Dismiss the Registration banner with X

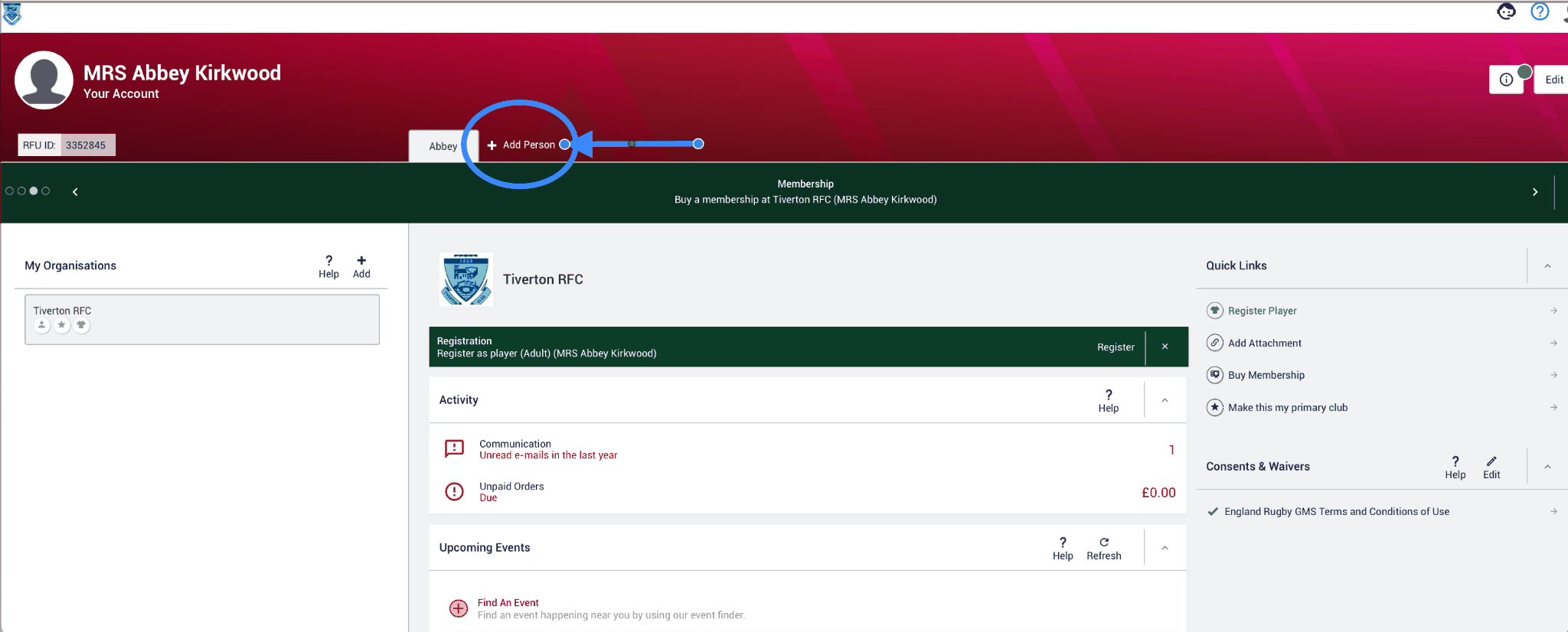click(x=1165, y=347)
